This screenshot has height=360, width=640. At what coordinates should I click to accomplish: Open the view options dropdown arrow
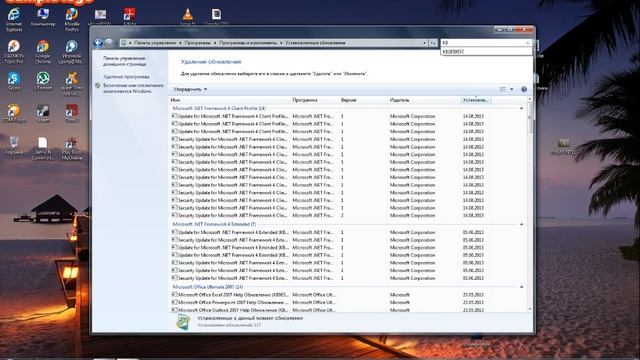tap(511, 89)
